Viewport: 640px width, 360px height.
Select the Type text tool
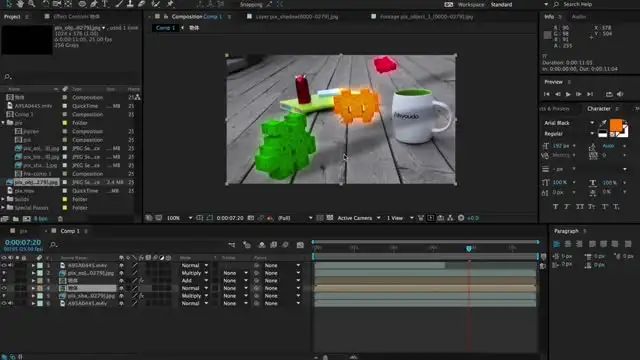coord(105,4)
